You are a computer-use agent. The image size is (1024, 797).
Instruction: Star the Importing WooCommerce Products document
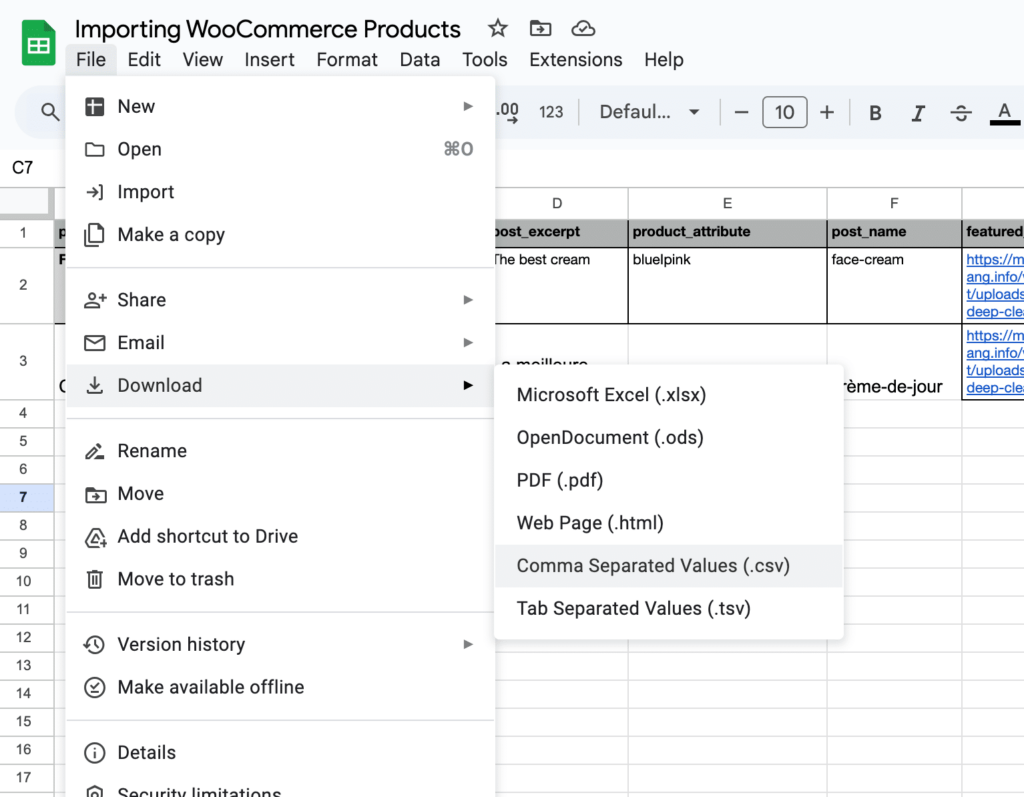(498, 28)
